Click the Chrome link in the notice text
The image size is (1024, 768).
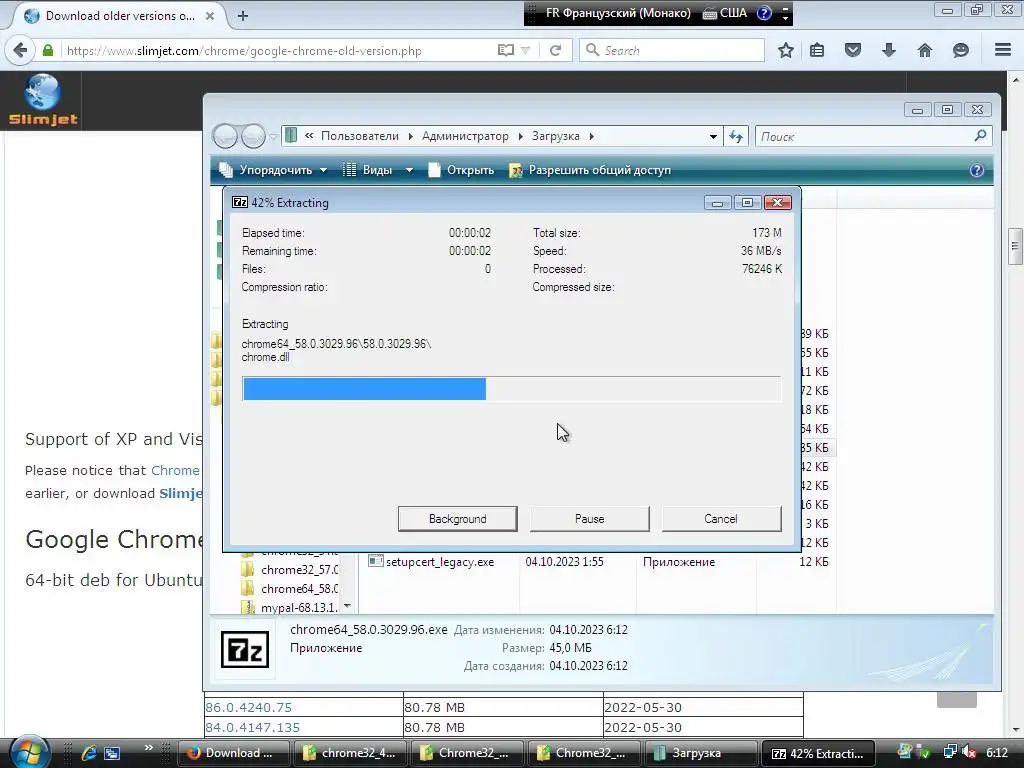click(x=176, y=470)
